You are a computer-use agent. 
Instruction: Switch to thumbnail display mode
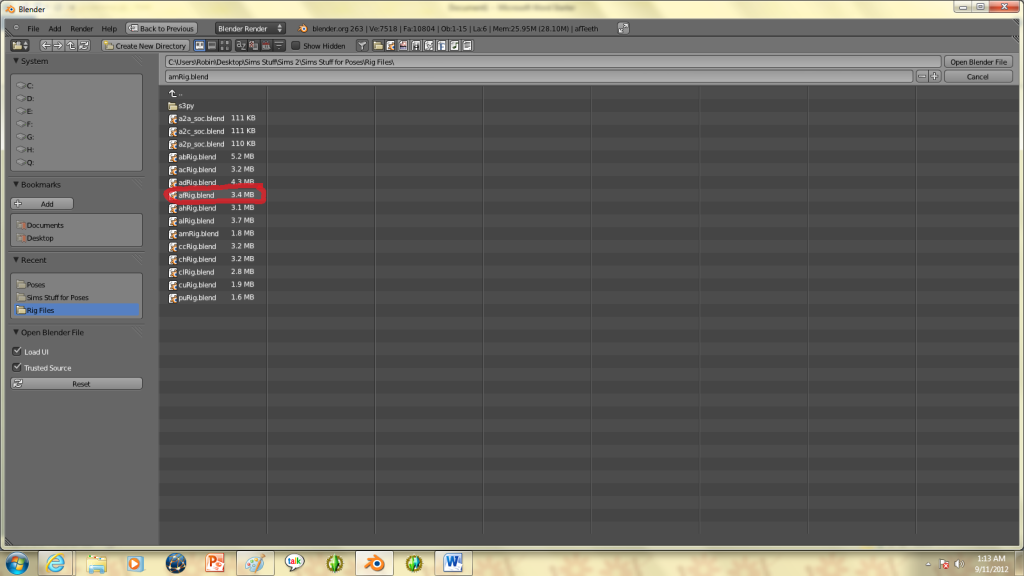225,46
